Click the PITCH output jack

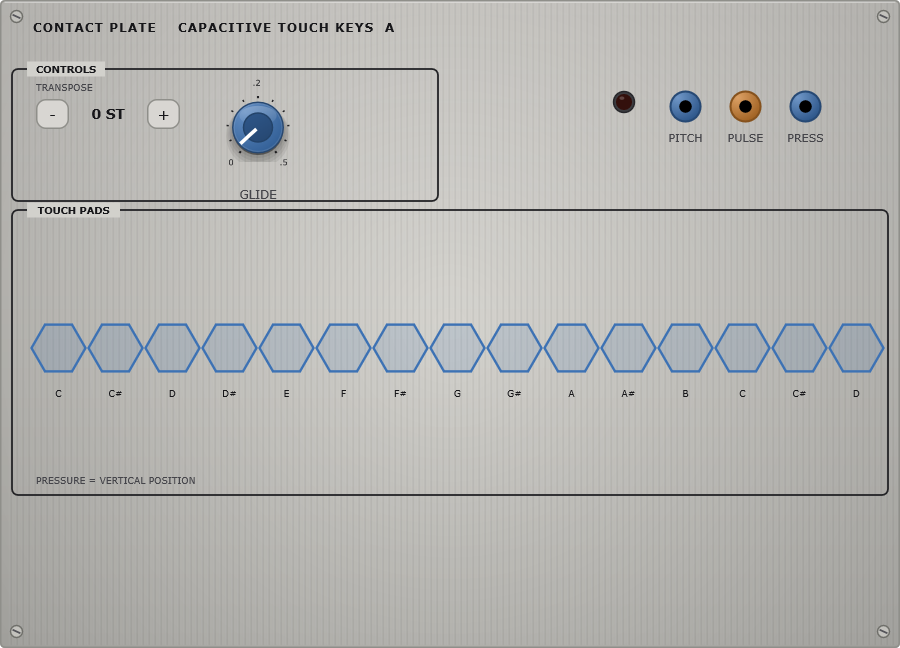pyautogui.click(x=685, y=107)
